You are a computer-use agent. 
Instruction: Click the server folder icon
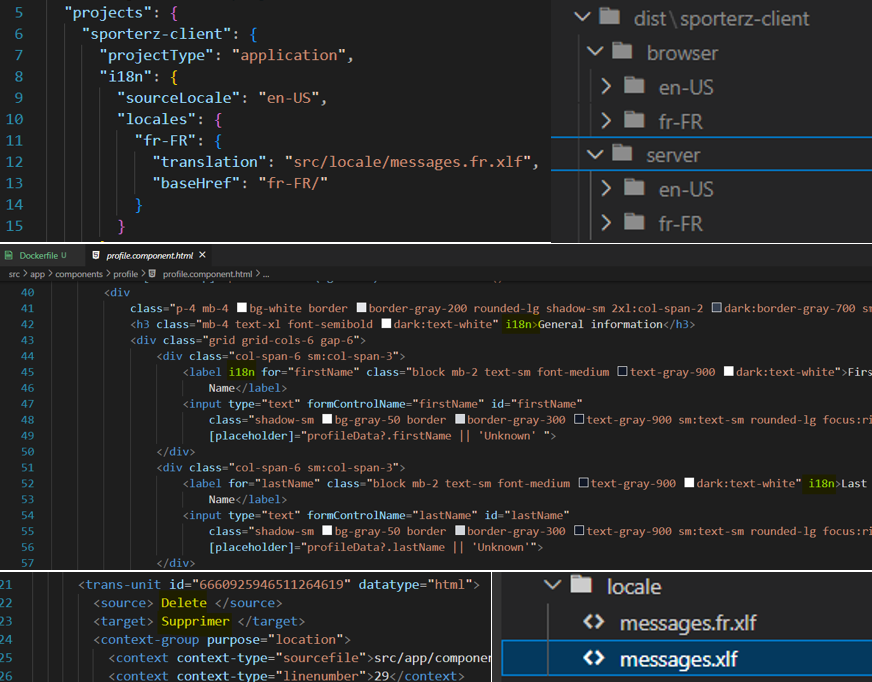pos(622,152)
